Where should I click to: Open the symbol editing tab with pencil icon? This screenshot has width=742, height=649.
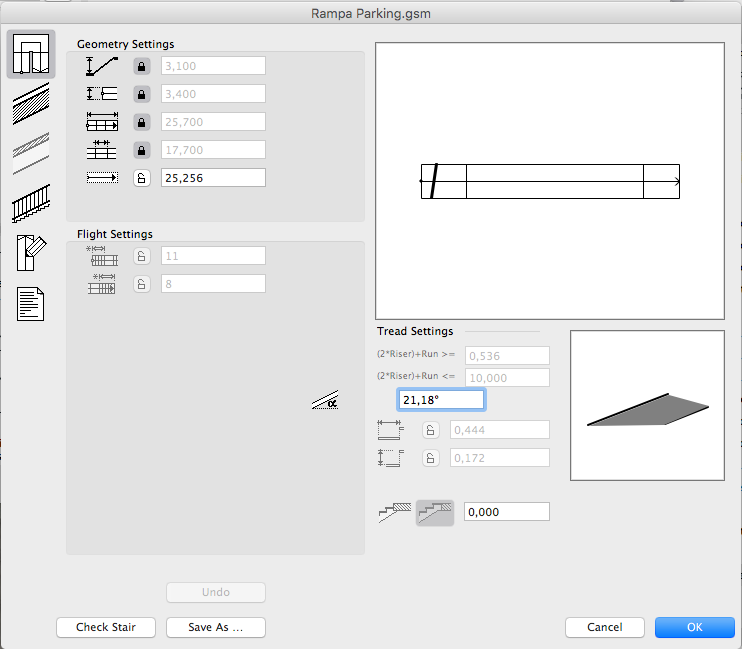coord(31,253)
